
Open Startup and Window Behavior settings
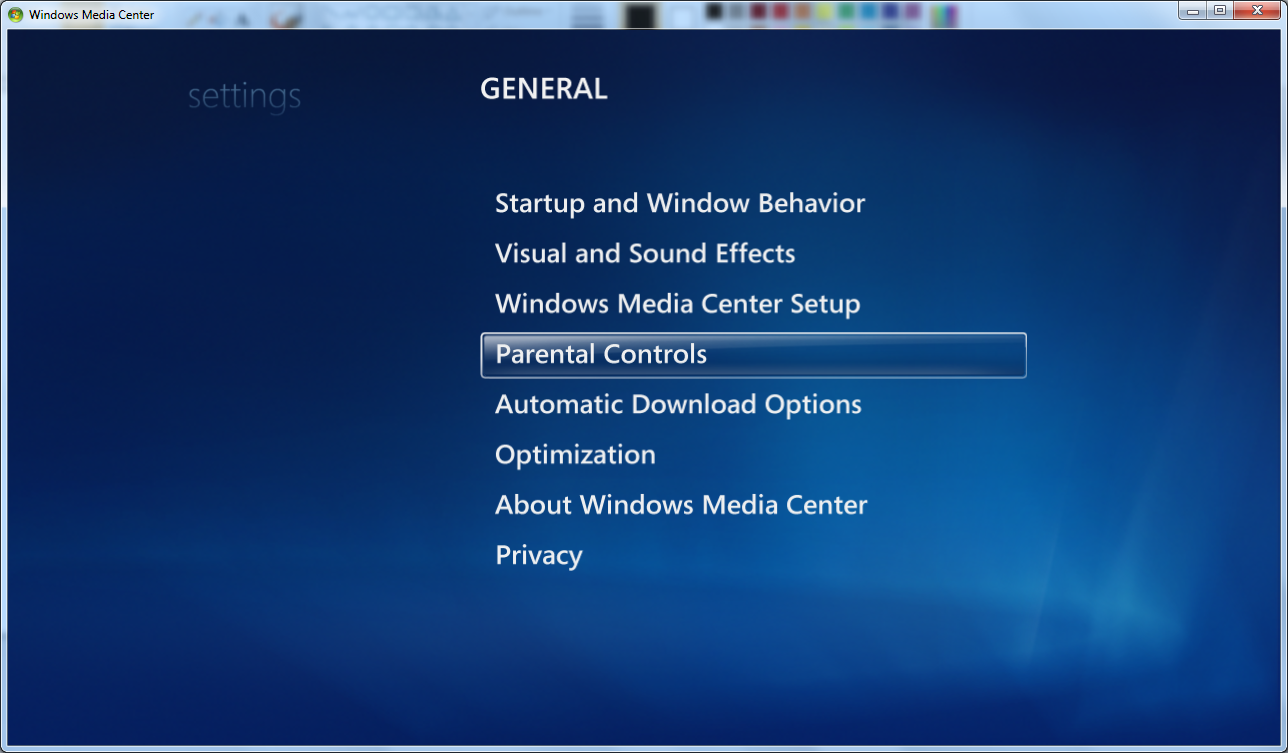tap(680, 204)
